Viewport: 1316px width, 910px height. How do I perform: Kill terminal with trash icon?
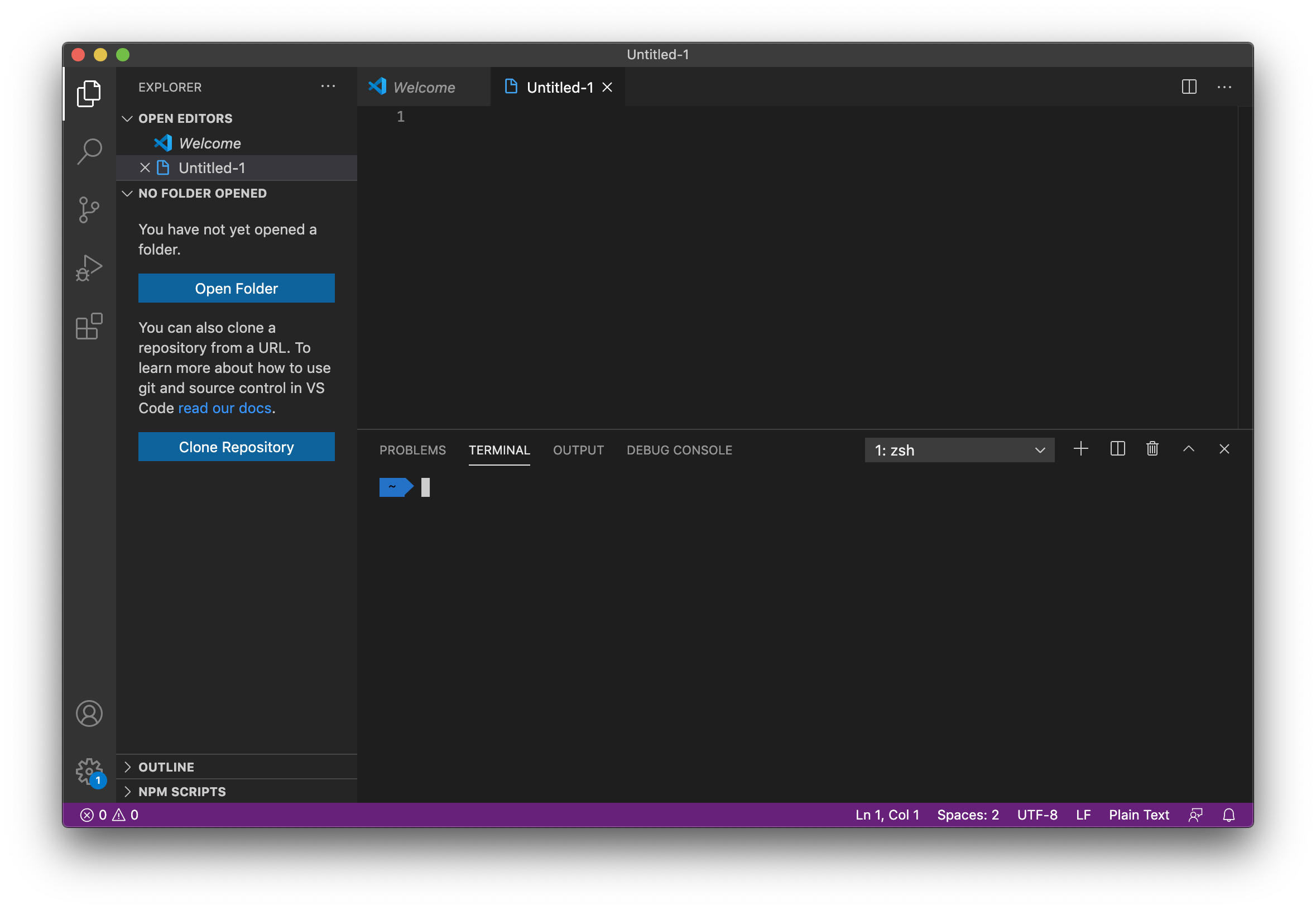[x=1152, y=449]
